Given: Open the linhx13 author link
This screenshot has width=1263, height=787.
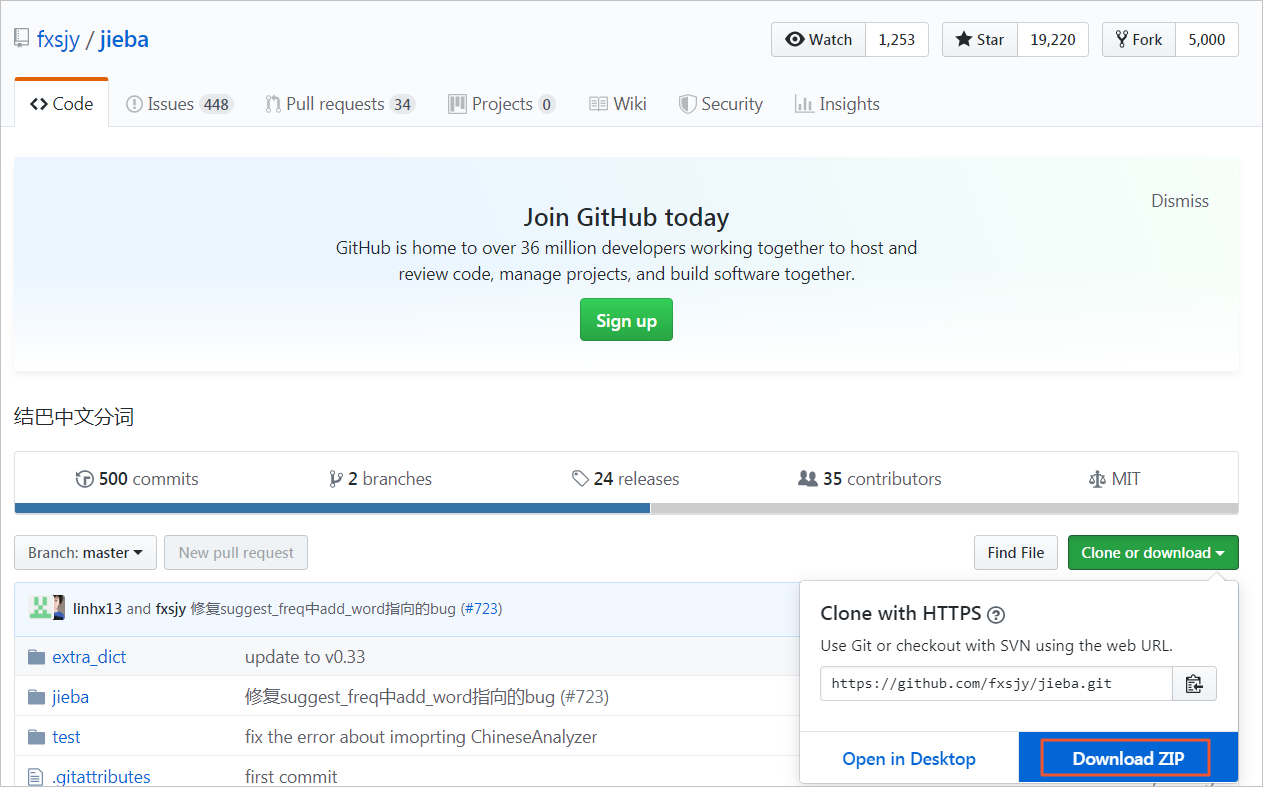Looking at the screenshot, I should click(97, 608).
